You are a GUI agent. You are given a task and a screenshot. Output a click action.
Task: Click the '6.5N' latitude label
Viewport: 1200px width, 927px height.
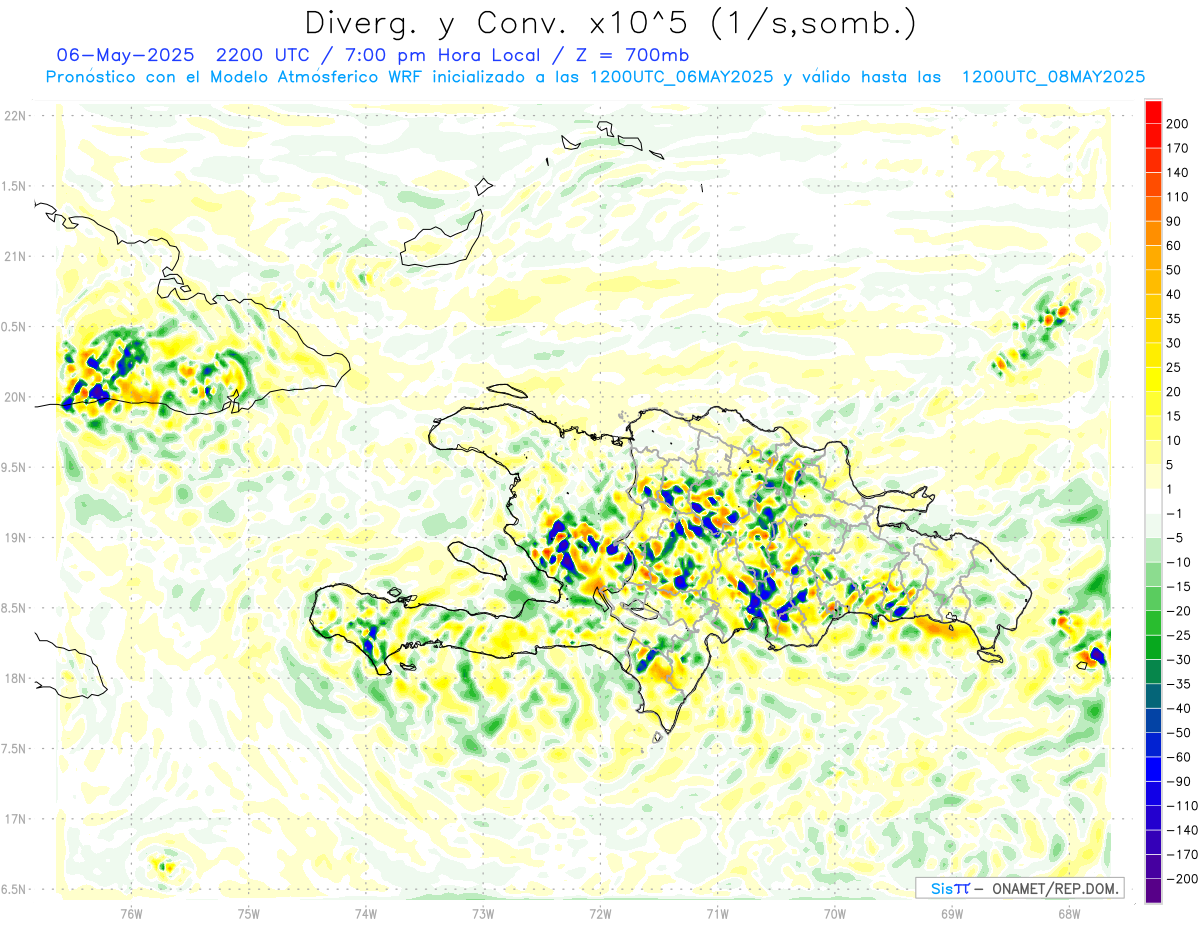click(x=15, y=889)
